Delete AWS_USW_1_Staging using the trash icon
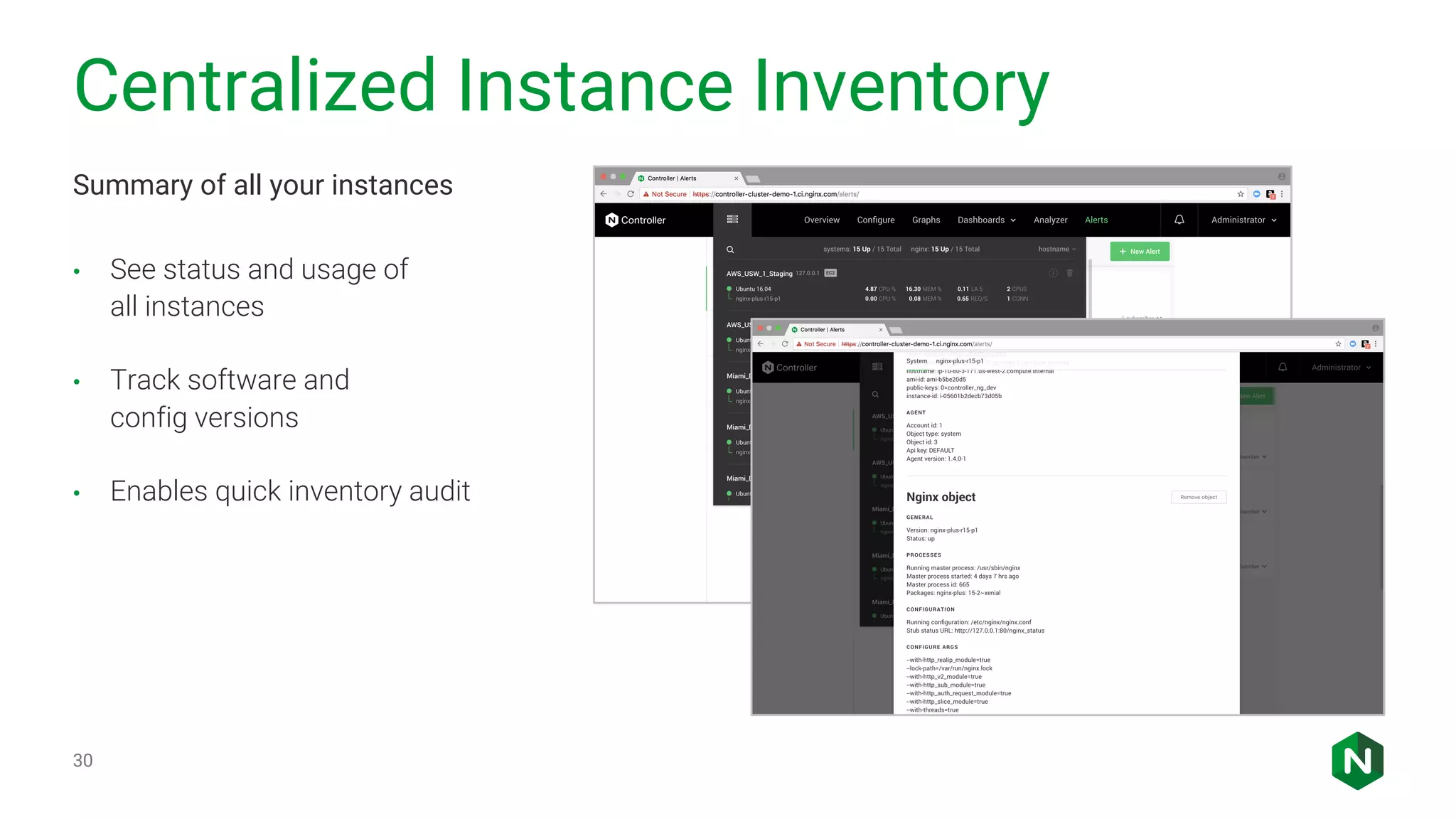 [x=1069, y=273]
